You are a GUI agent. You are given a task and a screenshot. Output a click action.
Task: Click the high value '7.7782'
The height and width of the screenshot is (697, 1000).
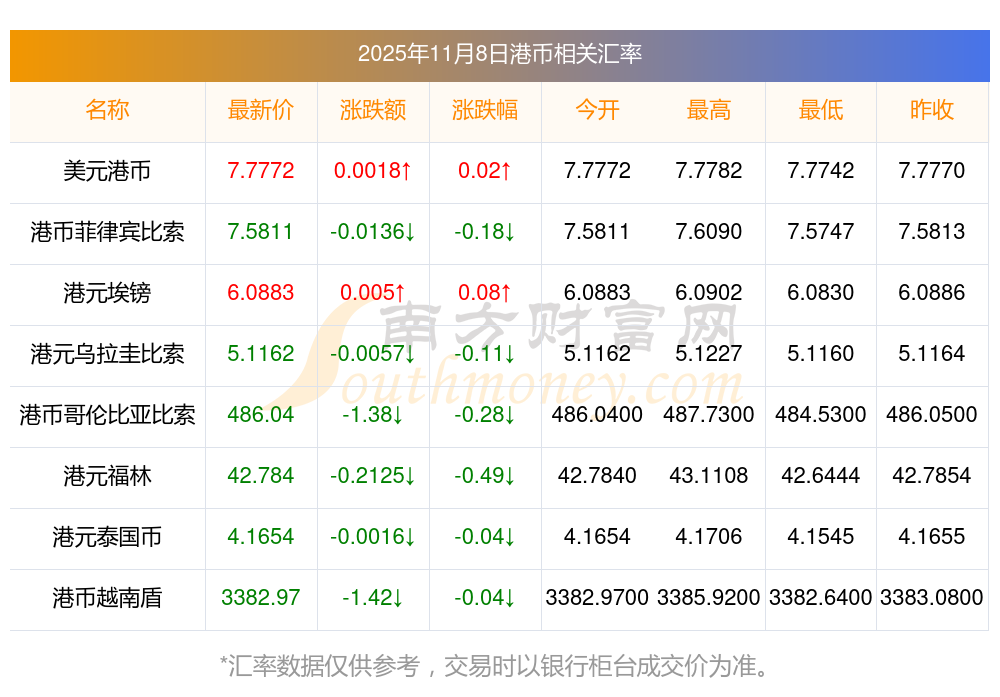click(x=709, y=171)
